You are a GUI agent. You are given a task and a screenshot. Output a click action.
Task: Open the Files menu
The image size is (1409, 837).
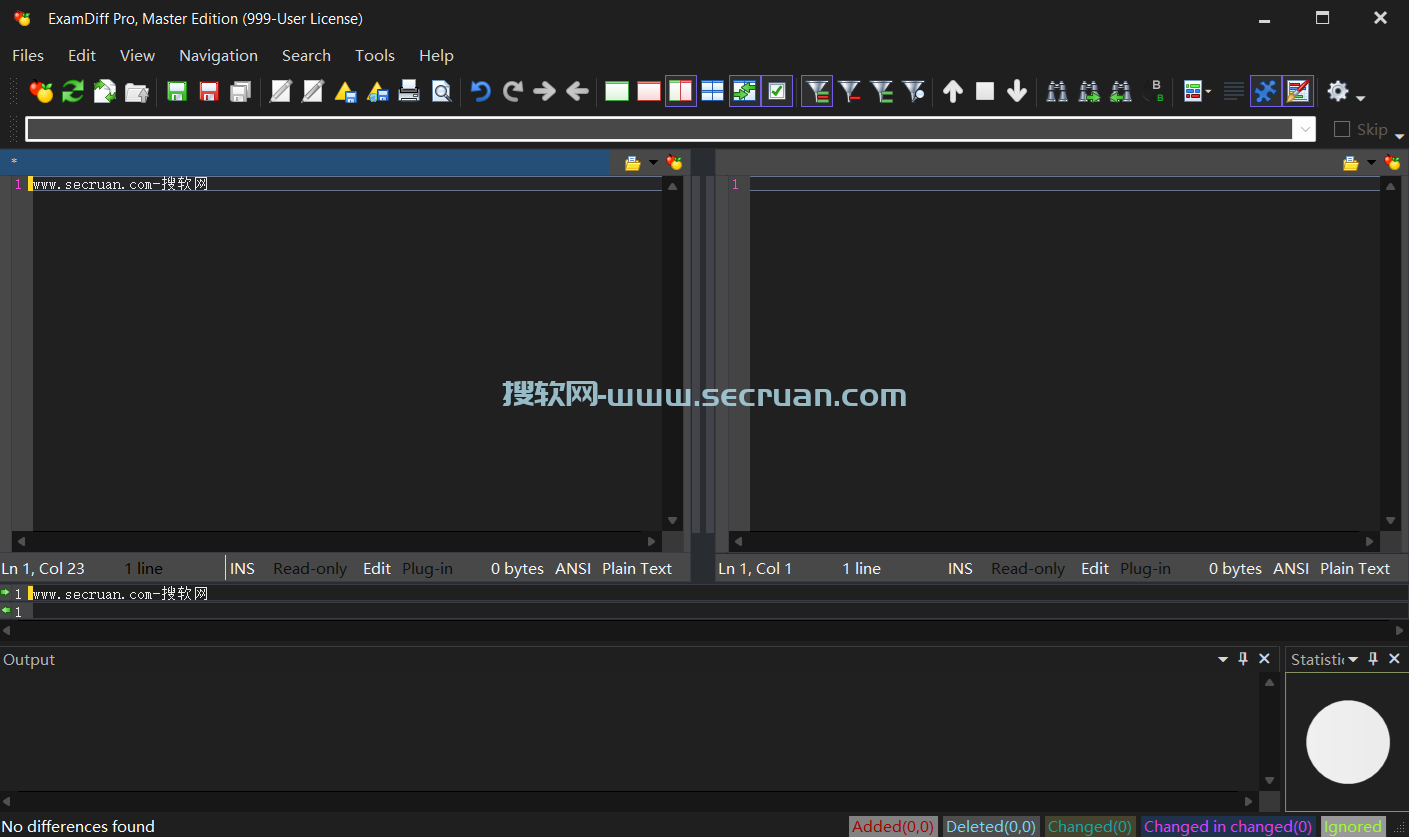tap(28, 55)
